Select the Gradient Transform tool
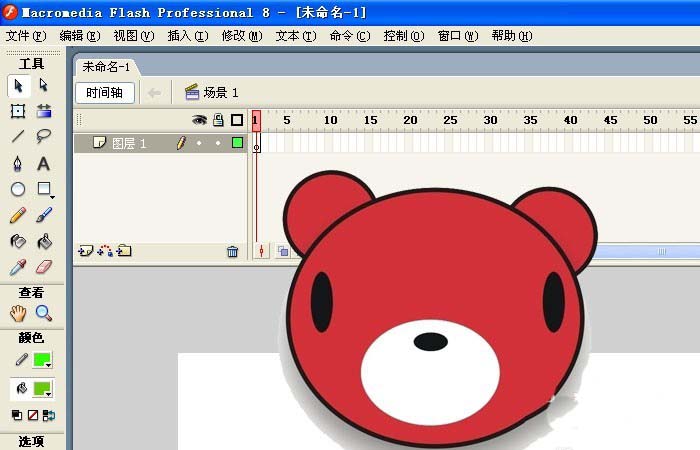This screenshot has height=450, width=700. tap(44, 111)
